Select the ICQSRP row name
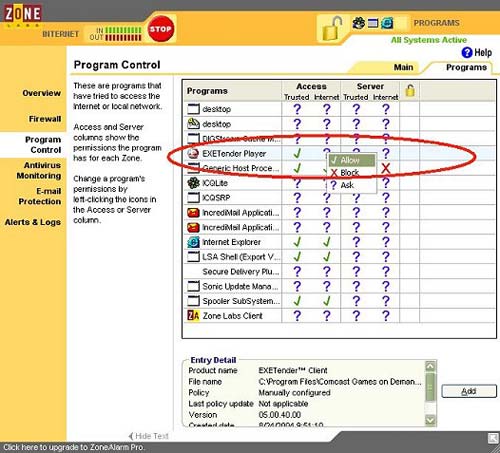 [x=216, y=198]
